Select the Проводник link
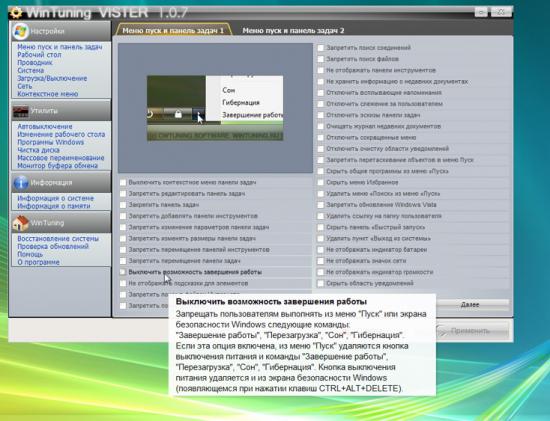Screen dimensions: 550x421 tap(35, 62)
